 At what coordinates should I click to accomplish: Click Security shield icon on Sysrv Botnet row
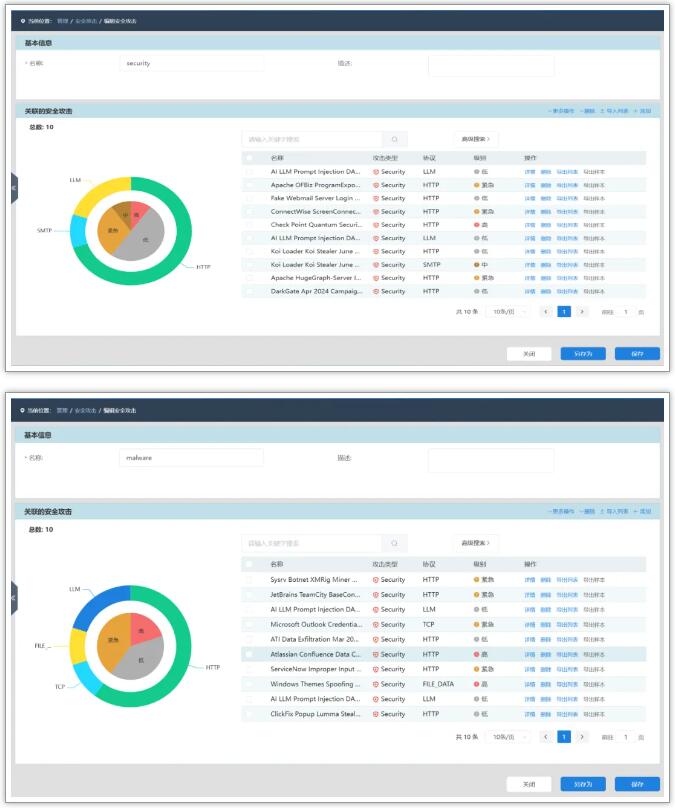click(376, 580)
